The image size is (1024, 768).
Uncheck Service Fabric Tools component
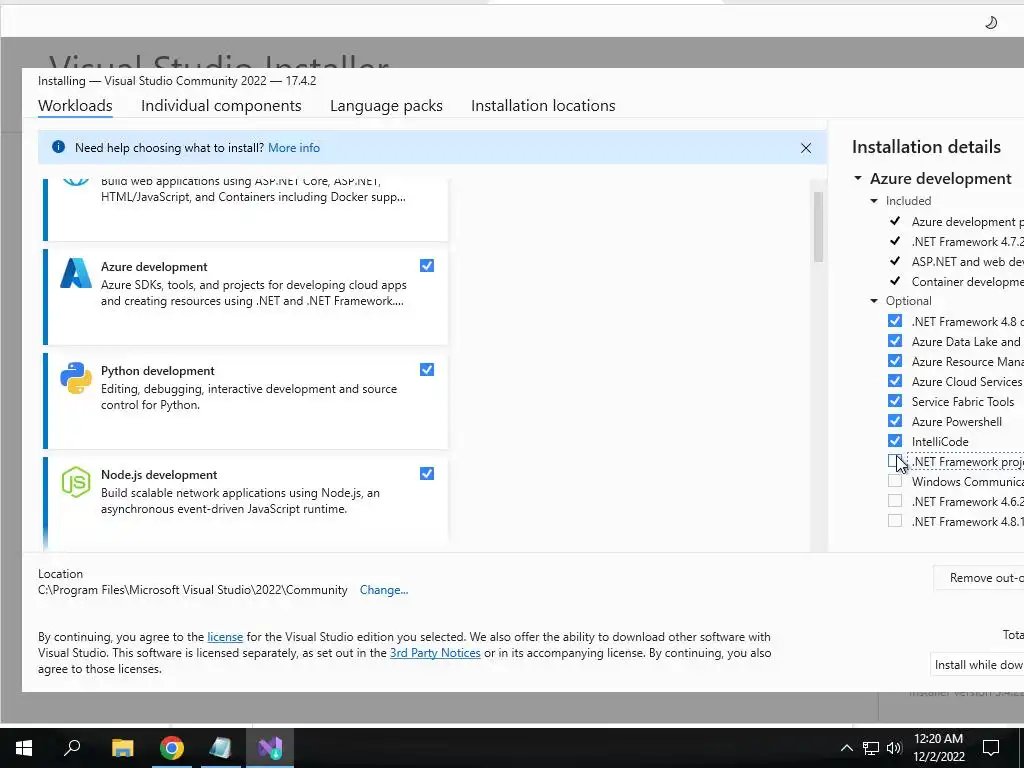[x=895, y=401]
